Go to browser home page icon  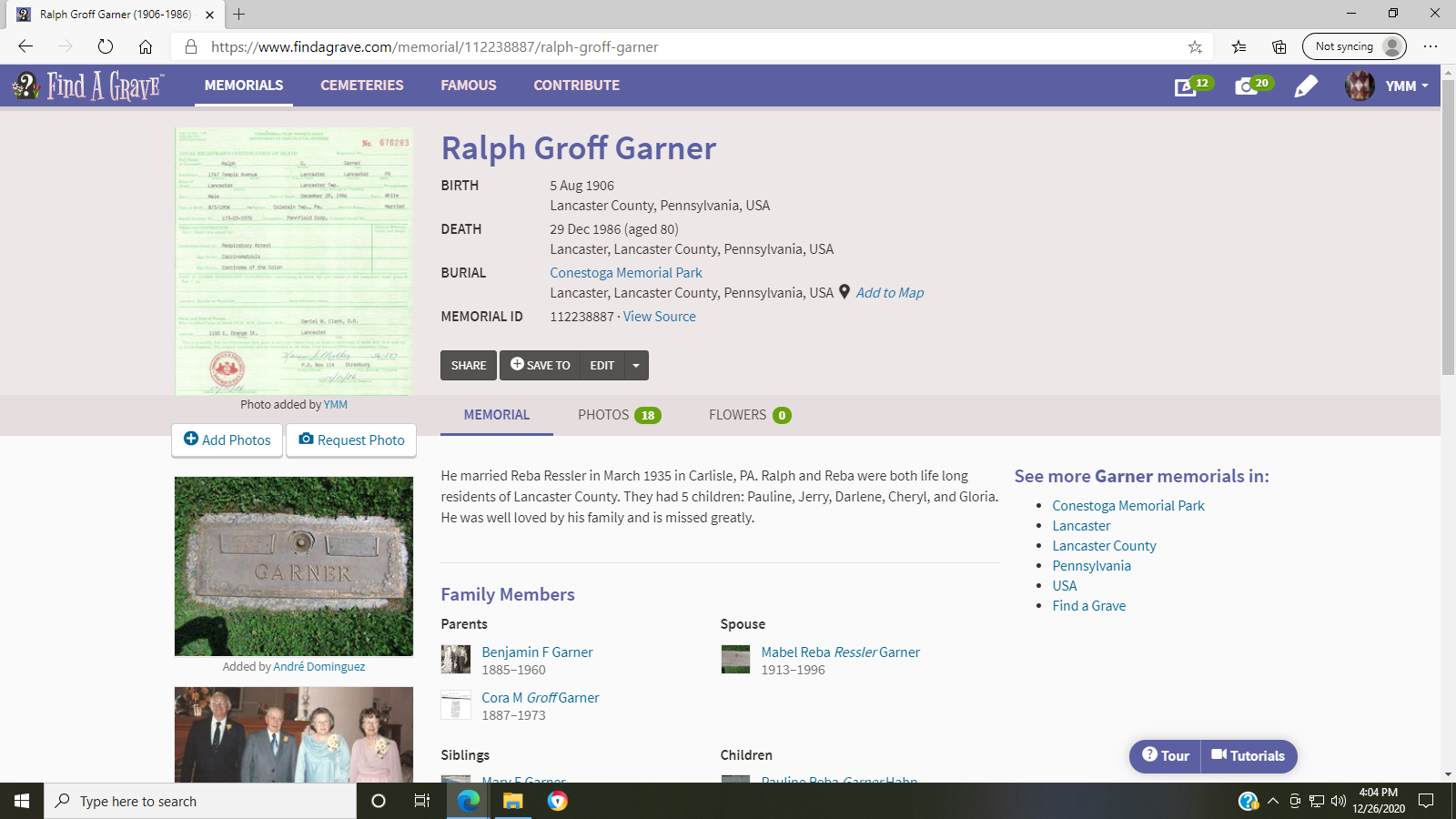pos(146,46)
